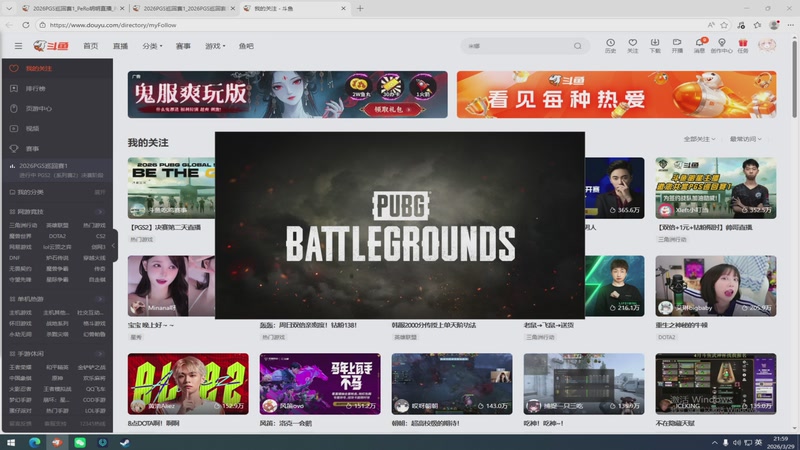800x450 pixels.
Task: Open the 吃神 stream thumbnail
Action: pyautogui.click(x=584, y=384)
